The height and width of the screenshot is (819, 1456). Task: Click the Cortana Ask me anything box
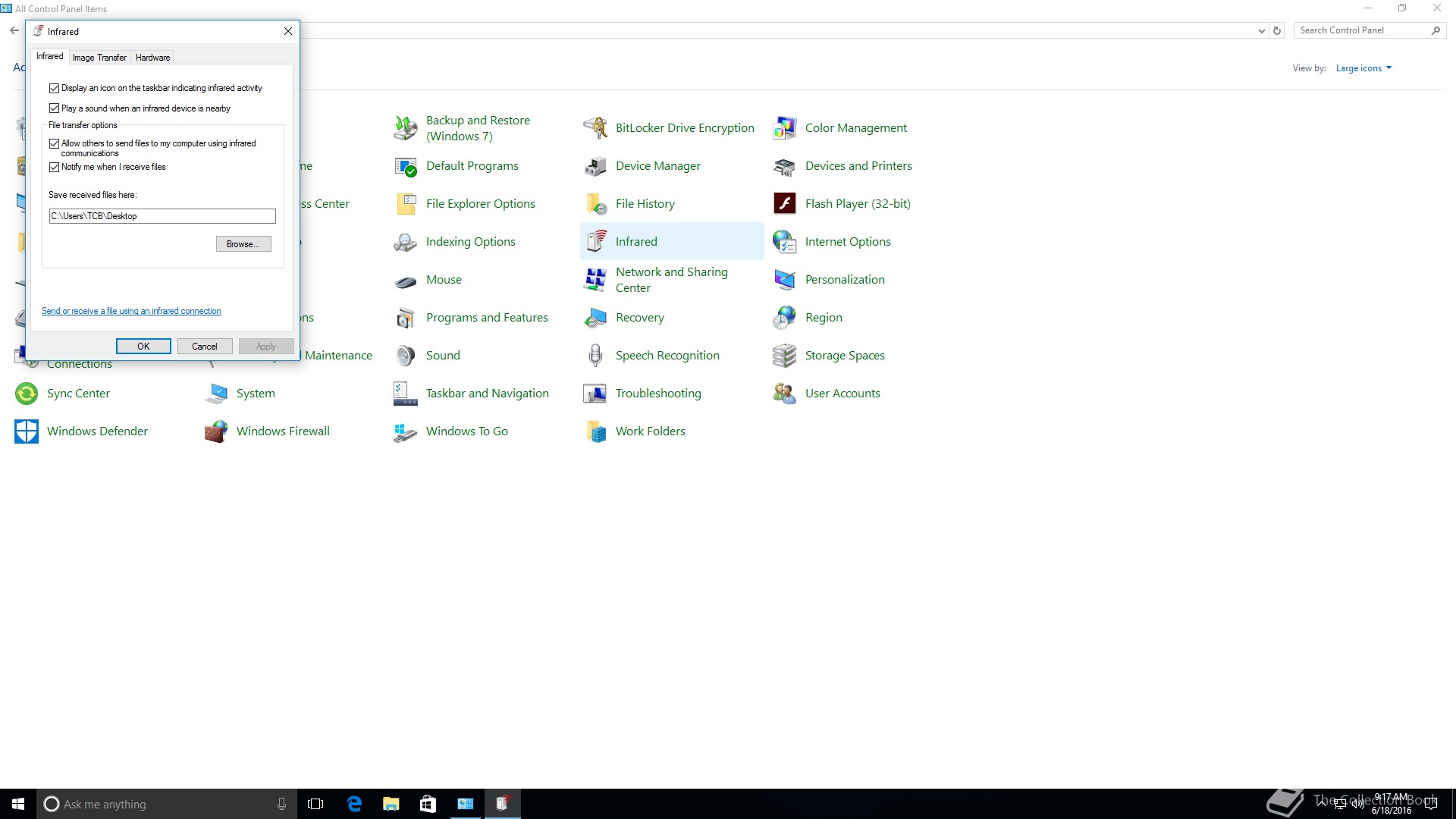[166, 804]
